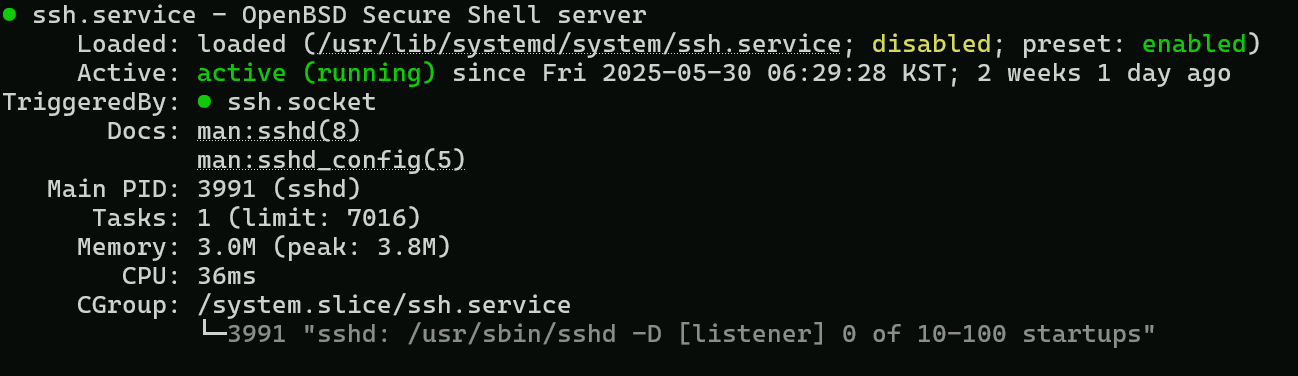The width and height of the screenshot is (1298, 376).
Task: Click the 'TriggeredBy:' field label
Action: [92, 102]
